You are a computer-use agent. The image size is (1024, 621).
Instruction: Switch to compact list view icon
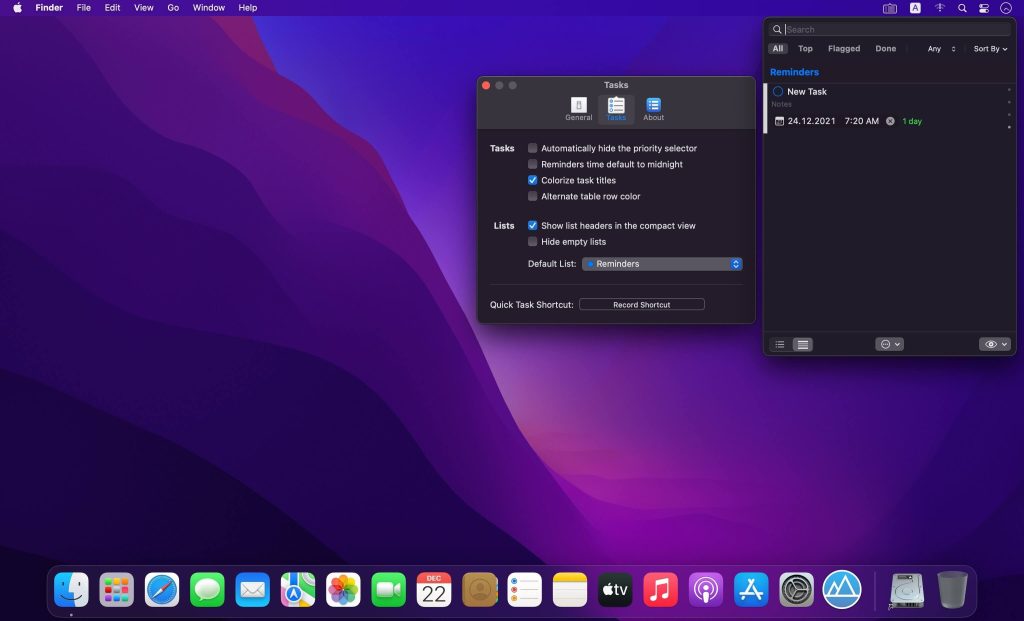click(780, 344)
